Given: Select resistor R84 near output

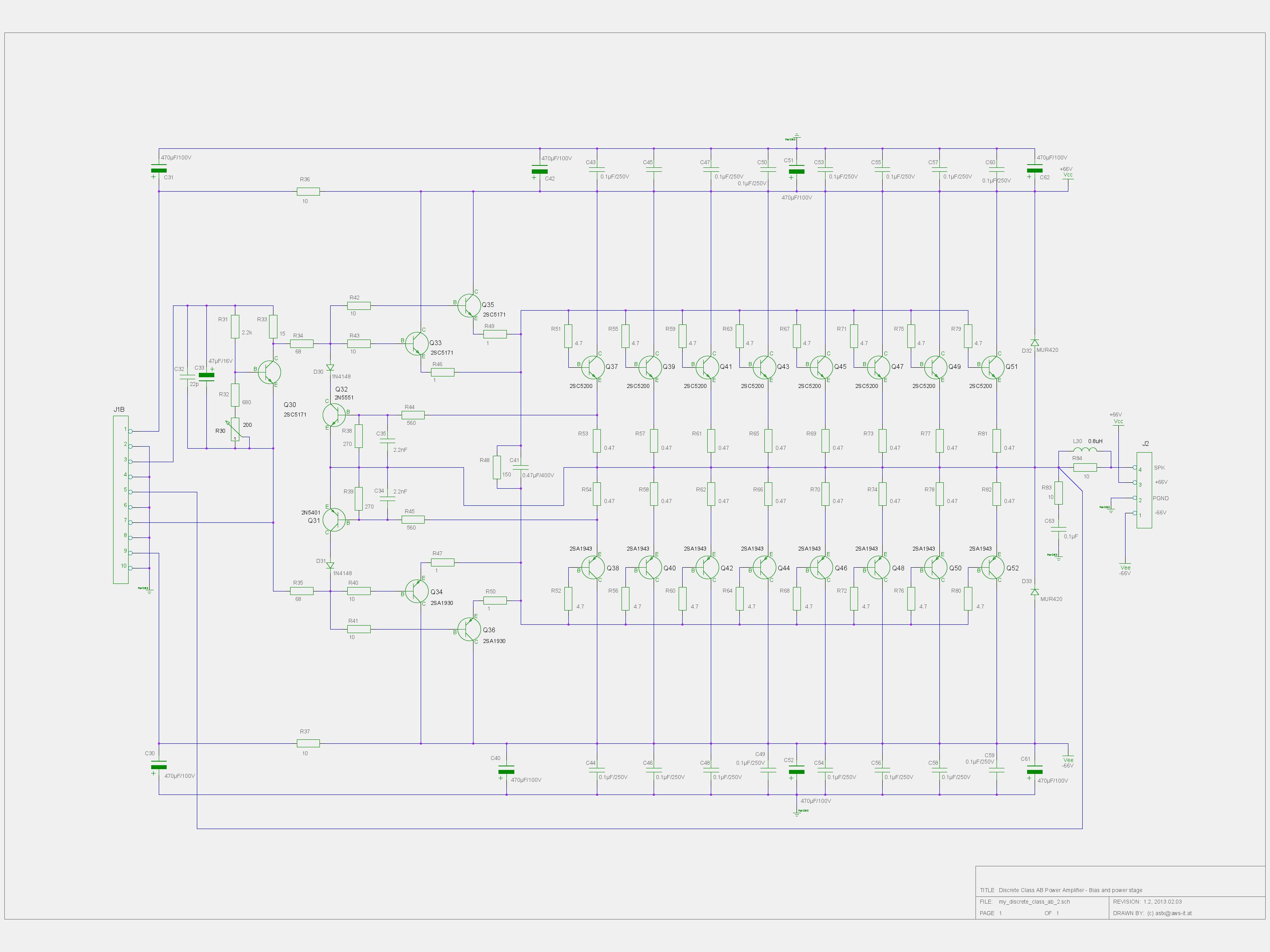Looking at the screenshot, I should [1085, 468].
